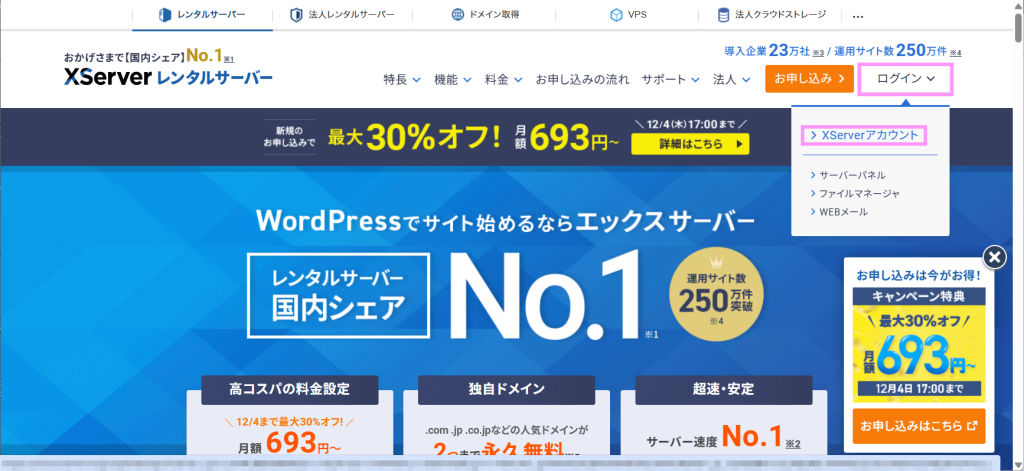Select サーバーパネル in login menu

pos(851,174)
